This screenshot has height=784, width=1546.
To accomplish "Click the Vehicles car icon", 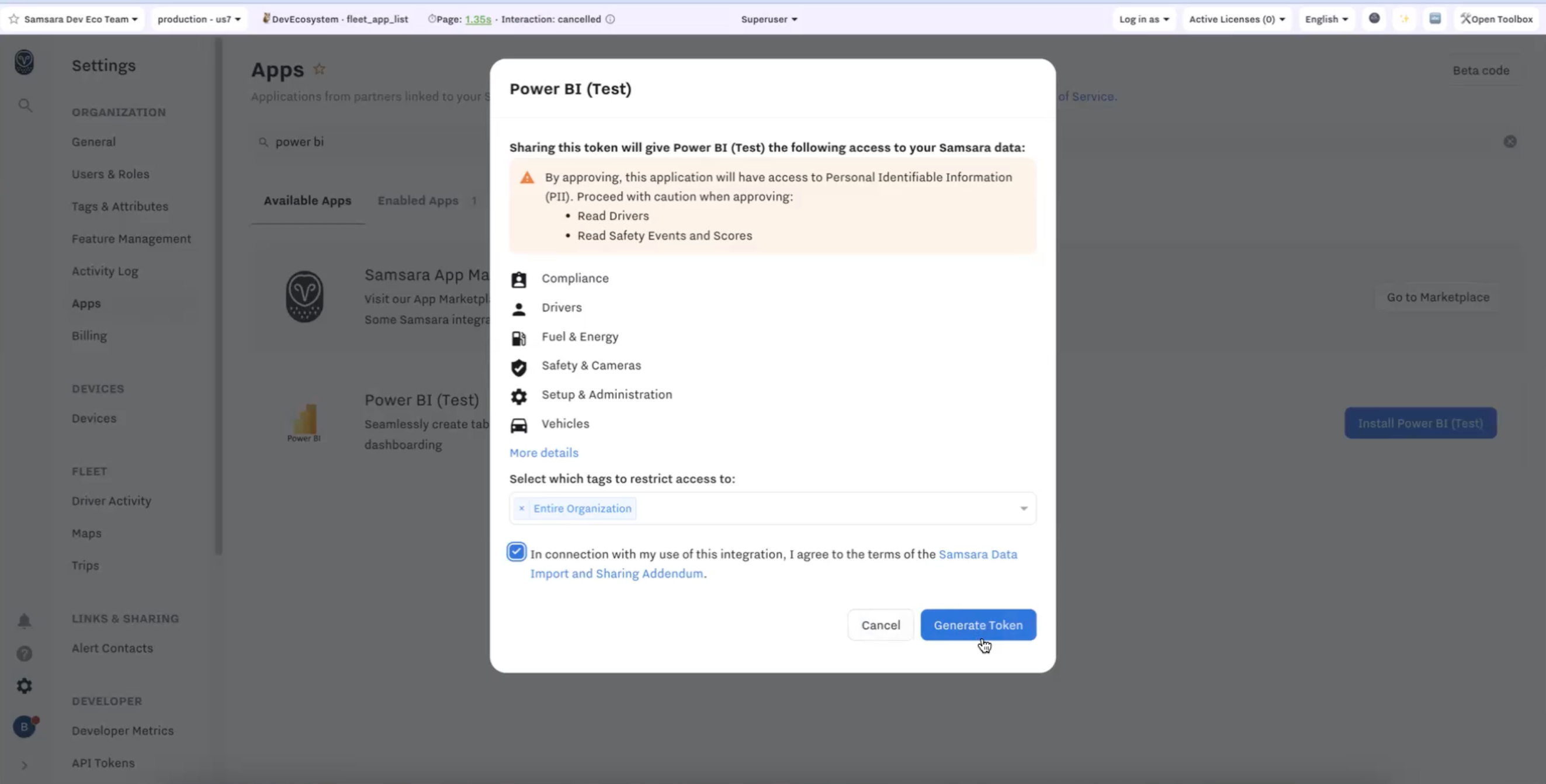I will coord(518,425).
